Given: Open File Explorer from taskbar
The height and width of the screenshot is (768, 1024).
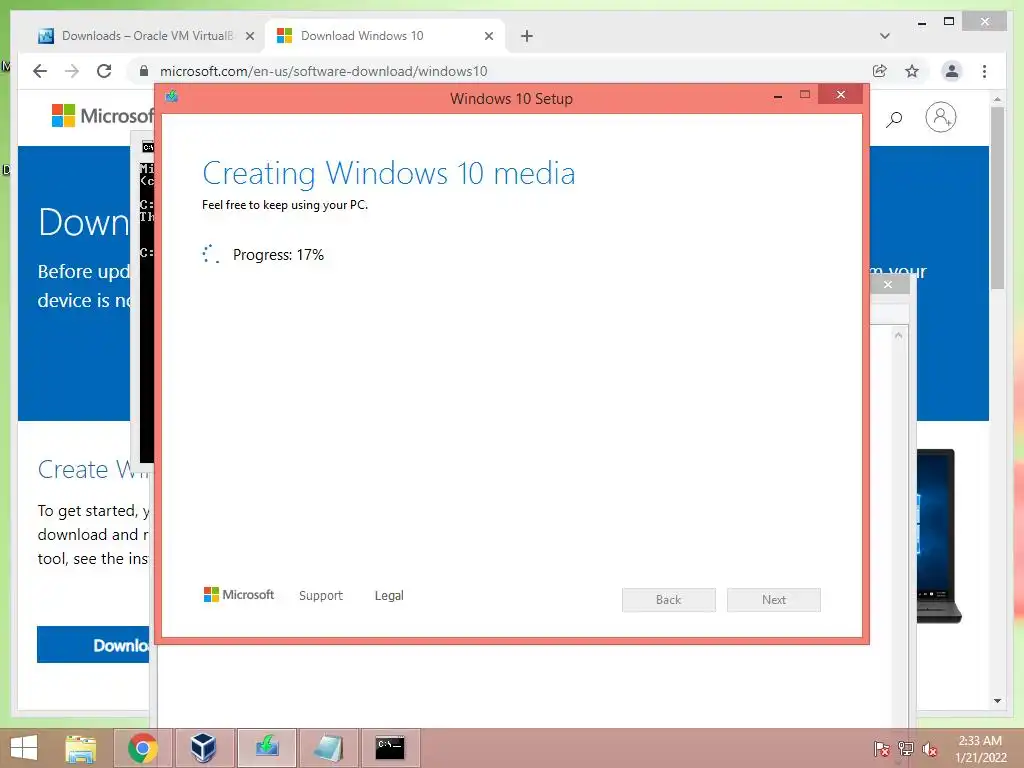Looking at the screenshot, I should point(80,748).
